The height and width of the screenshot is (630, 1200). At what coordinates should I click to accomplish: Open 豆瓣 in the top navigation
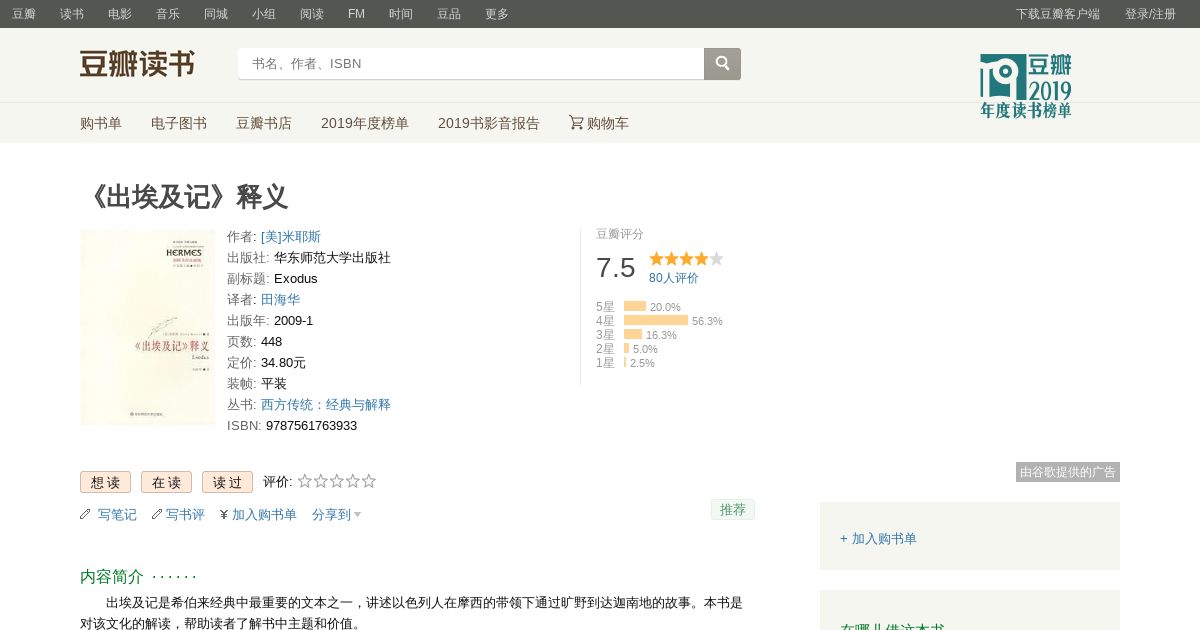coord(24,14)
